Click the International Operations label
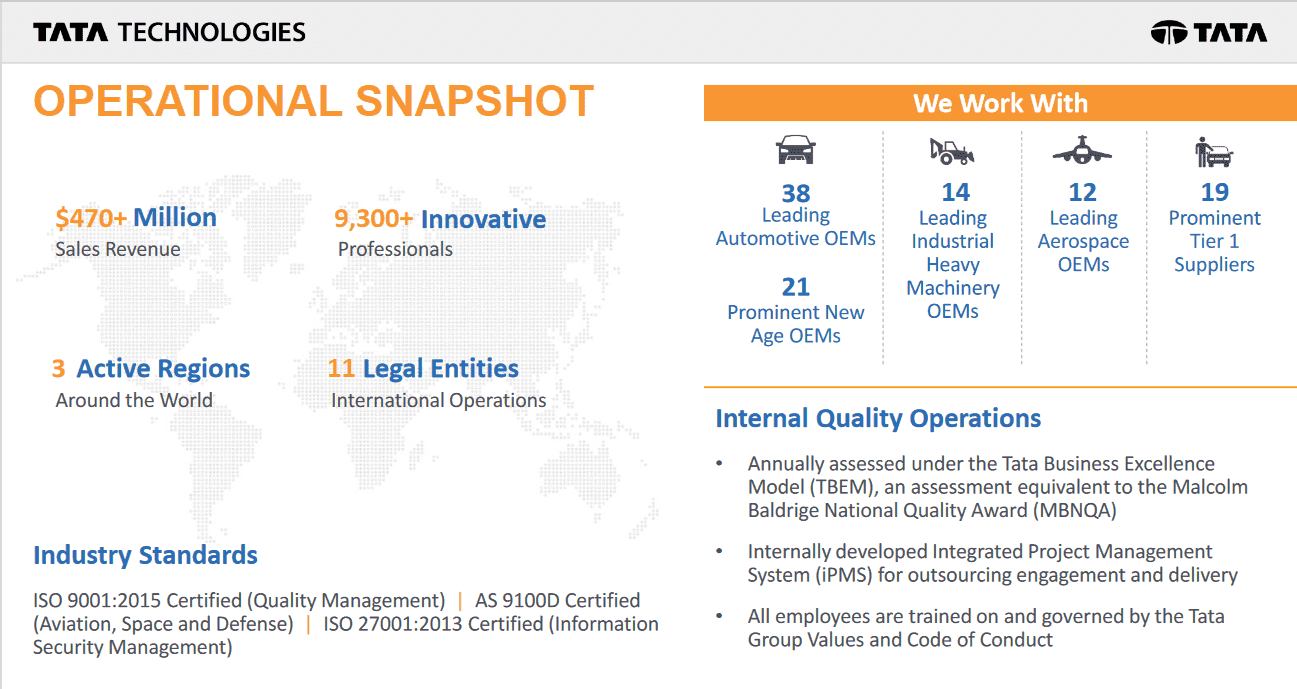This screenshot has height=689, width=1297. click(439, 400)
